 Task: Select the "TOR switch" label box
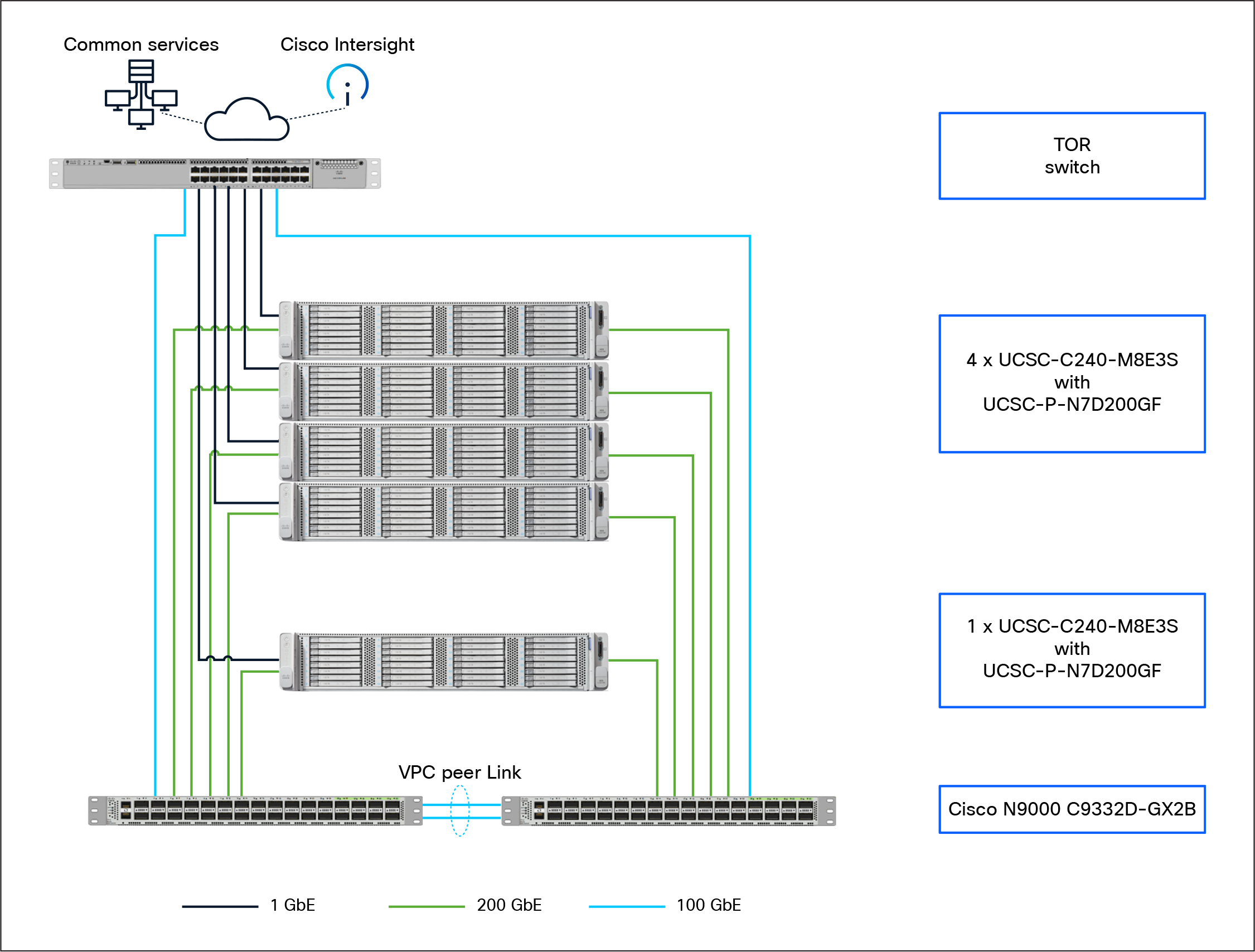click(1072, 156)
